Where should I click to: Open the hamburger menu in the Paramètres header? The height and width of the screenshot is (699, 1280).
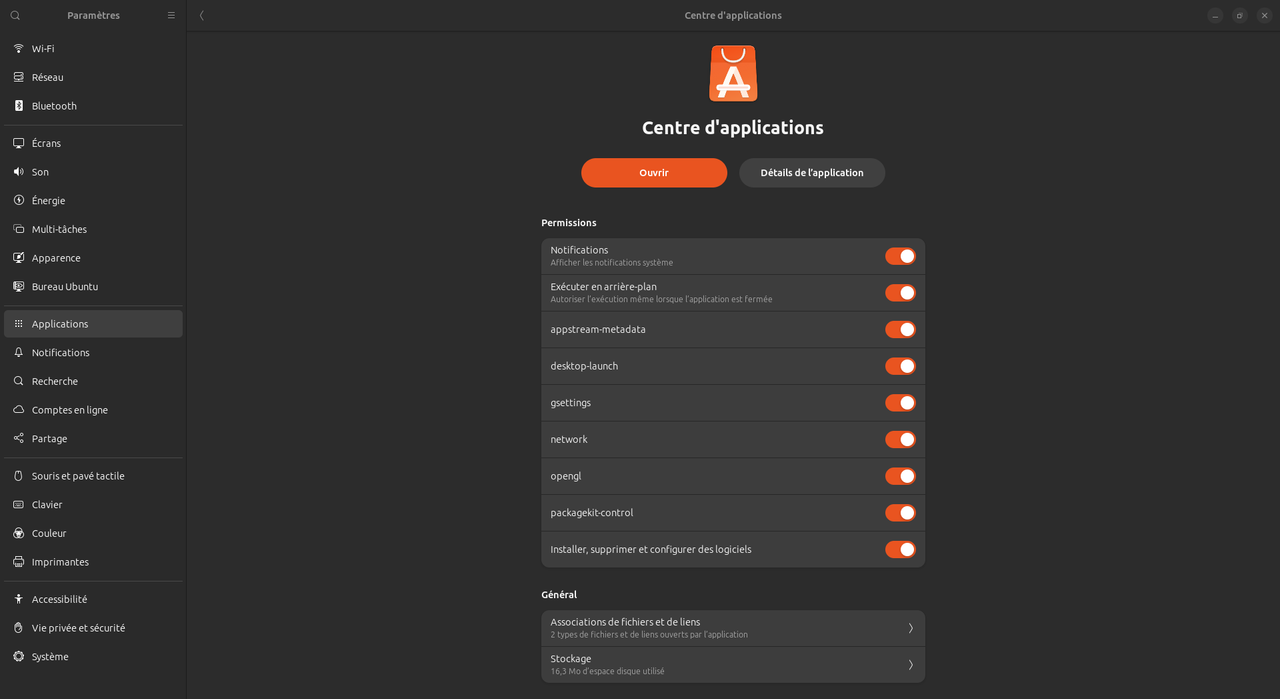coord(171,15)
